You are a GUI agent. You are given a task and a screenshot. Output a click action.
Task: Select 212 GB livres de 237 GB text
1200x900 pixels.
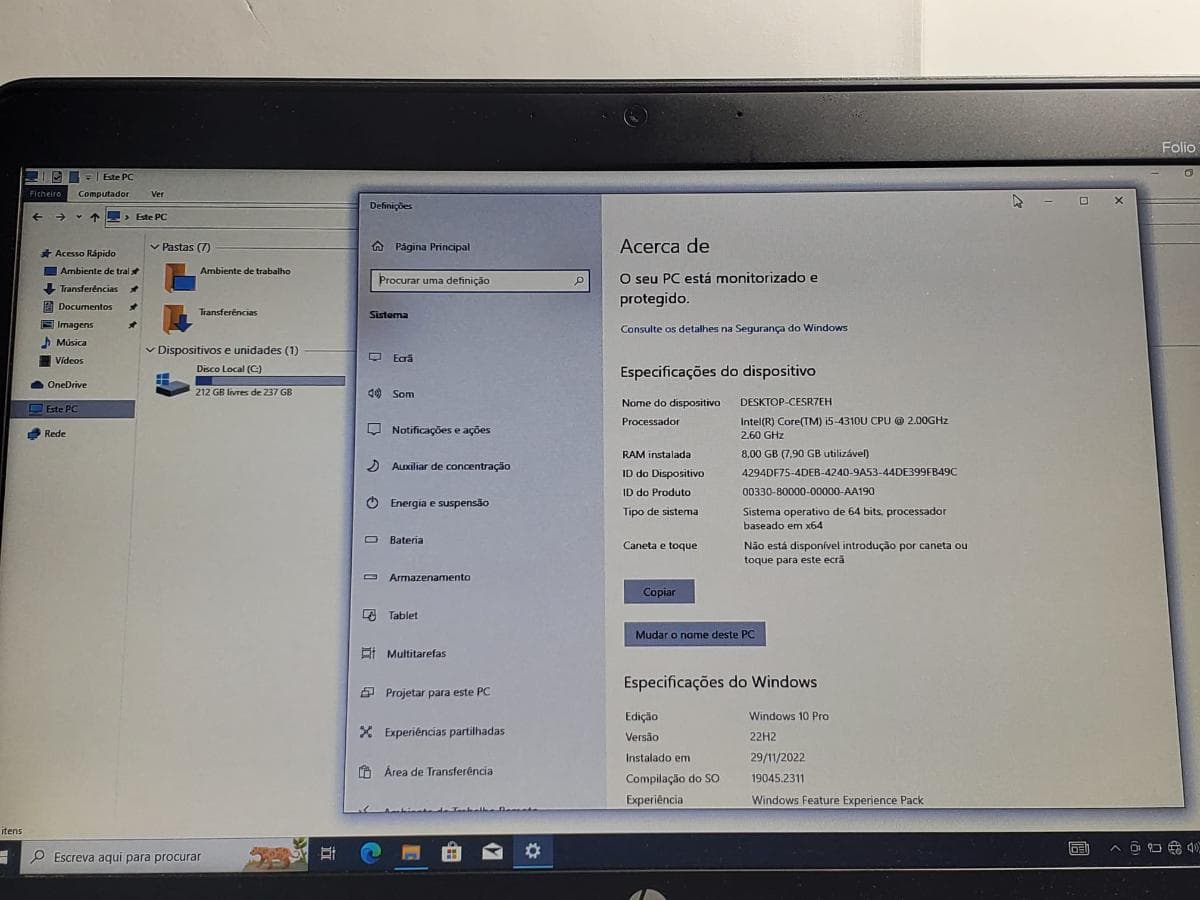pos(243,392)
